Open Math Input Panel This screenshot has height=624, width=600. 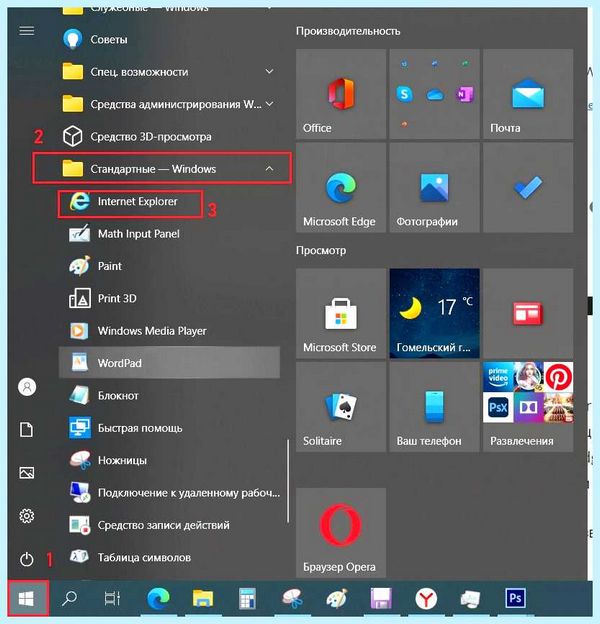[169, 234]
